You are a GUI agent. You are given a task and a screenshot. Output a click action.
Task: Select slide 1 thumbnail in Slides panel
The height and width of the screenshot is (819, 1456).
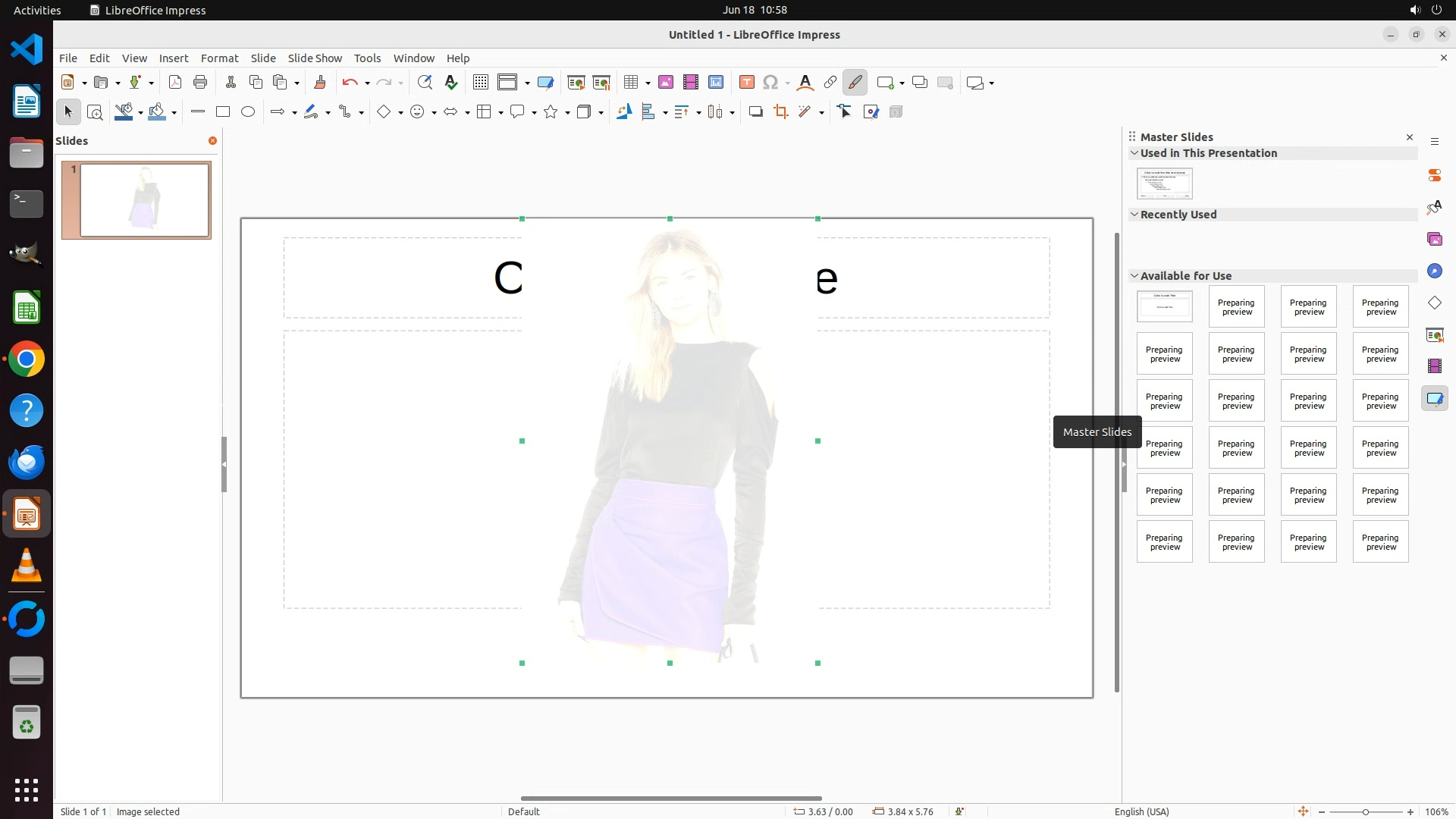(x=144, y=200)
